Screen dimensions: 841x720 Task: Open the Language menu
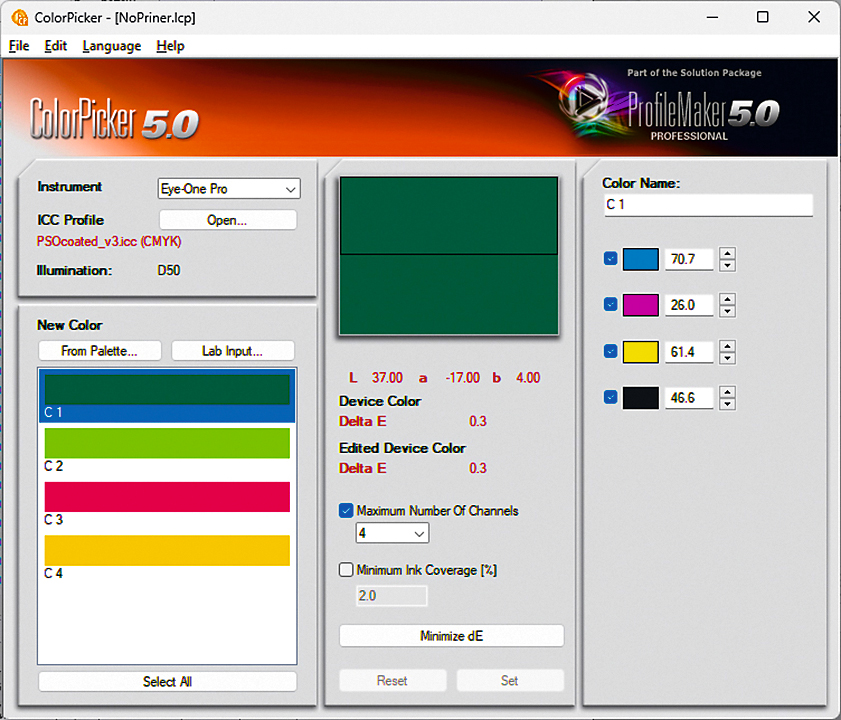pyautogui.click(x=112, y=46)
